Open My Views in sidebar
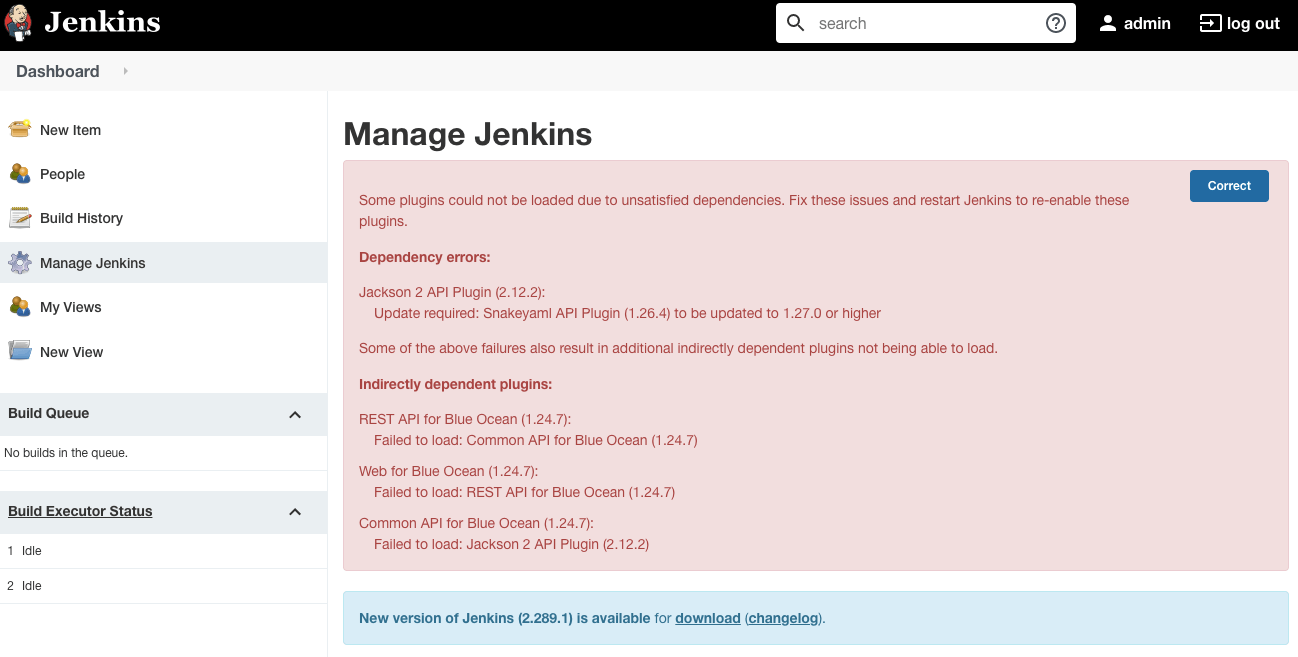The width and height of the screenshot is (1298, 657). pos(71,307)
